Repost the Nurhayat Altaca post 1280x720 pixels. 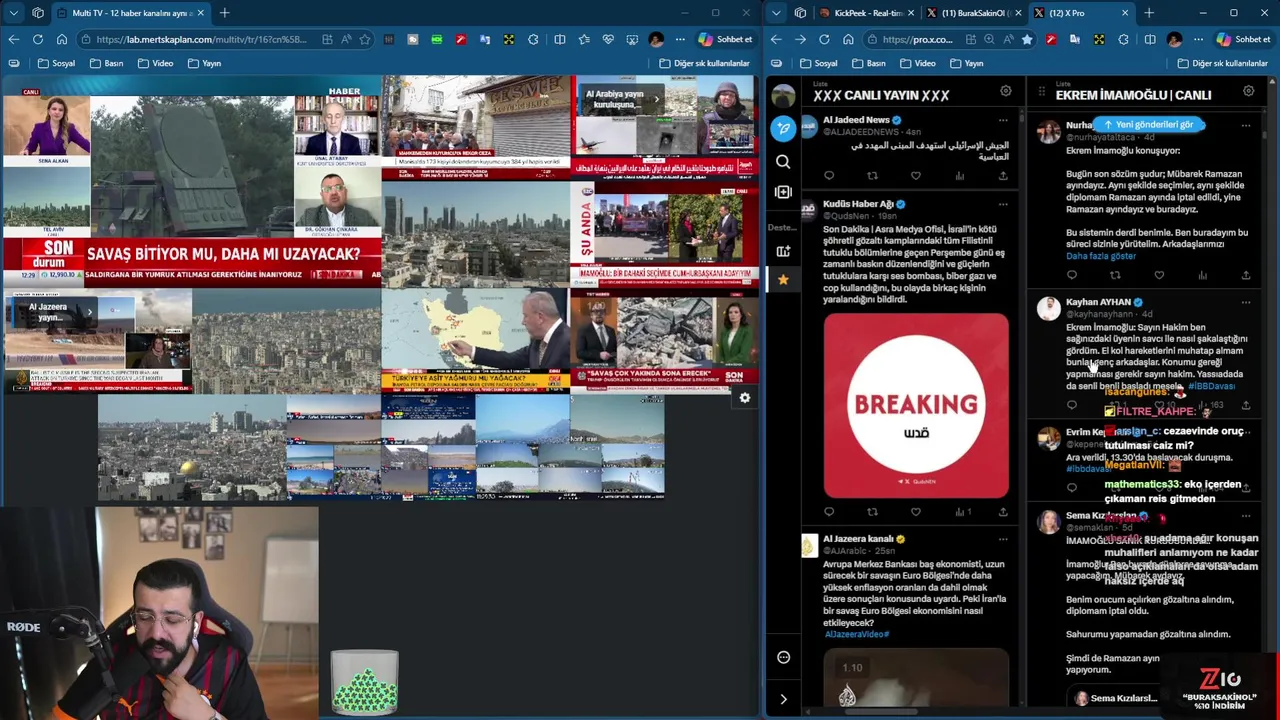point(1115,275)
